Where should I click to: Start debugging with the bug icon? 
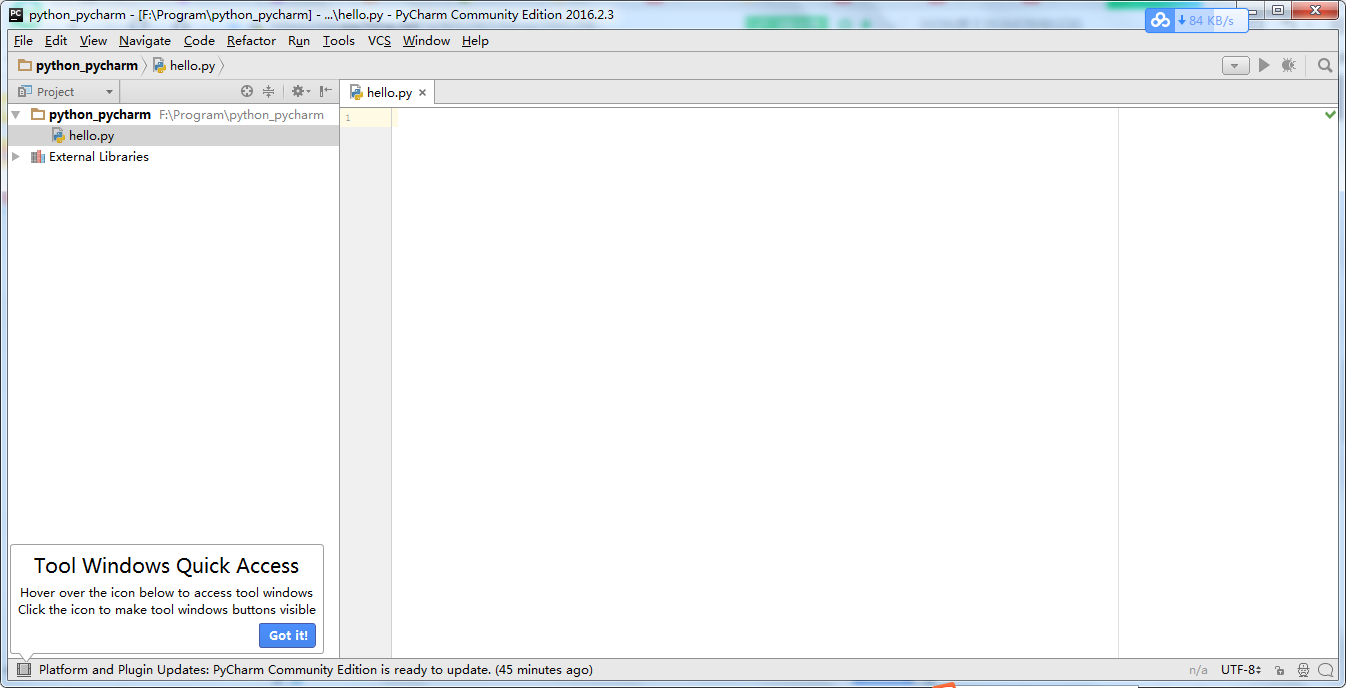pyautogui.click(x=1289, y=65)
